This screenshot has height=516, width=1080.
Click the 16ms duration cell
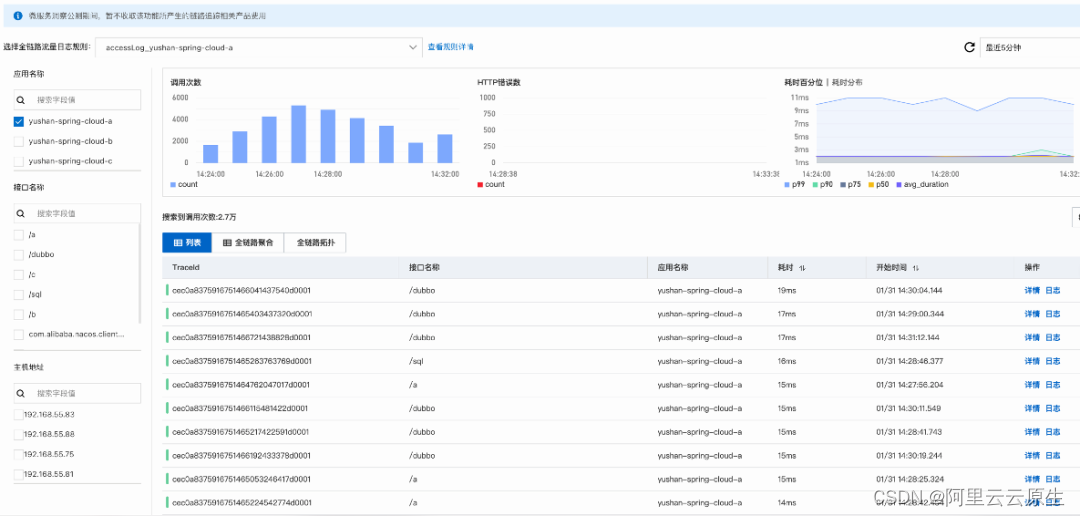[x=786, y=361]
